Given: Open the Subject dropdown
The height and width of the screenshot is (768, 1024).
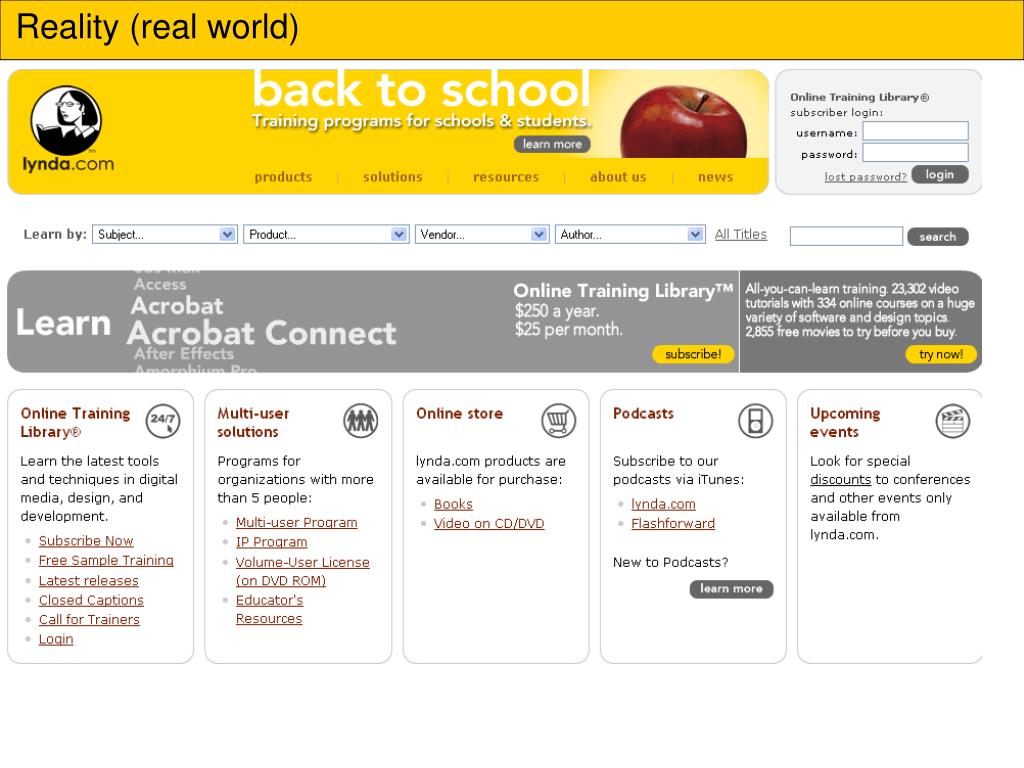Looking at the screenshot, I should click(x=165, y=234).
